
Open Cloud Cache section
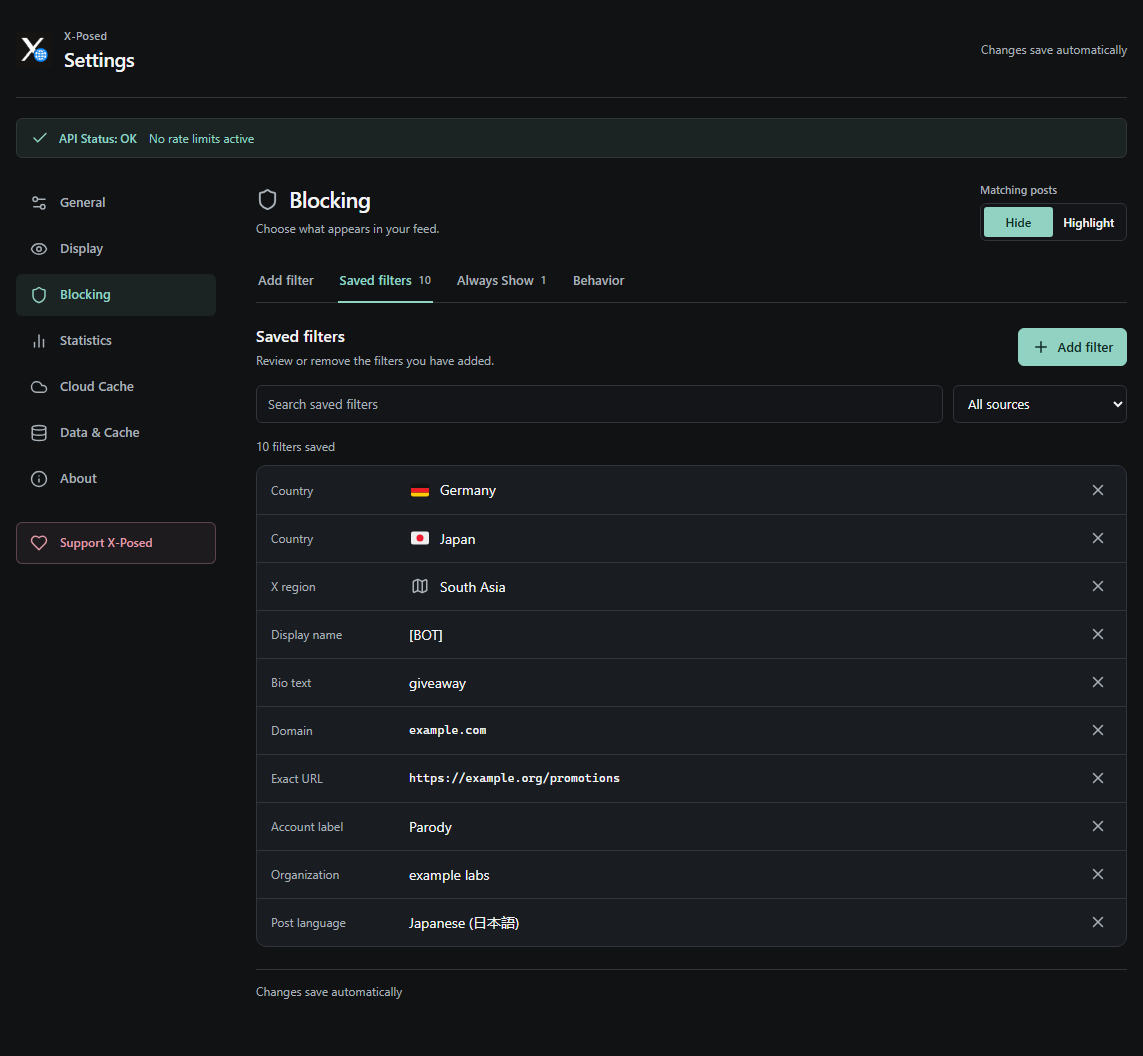[116, 386]
